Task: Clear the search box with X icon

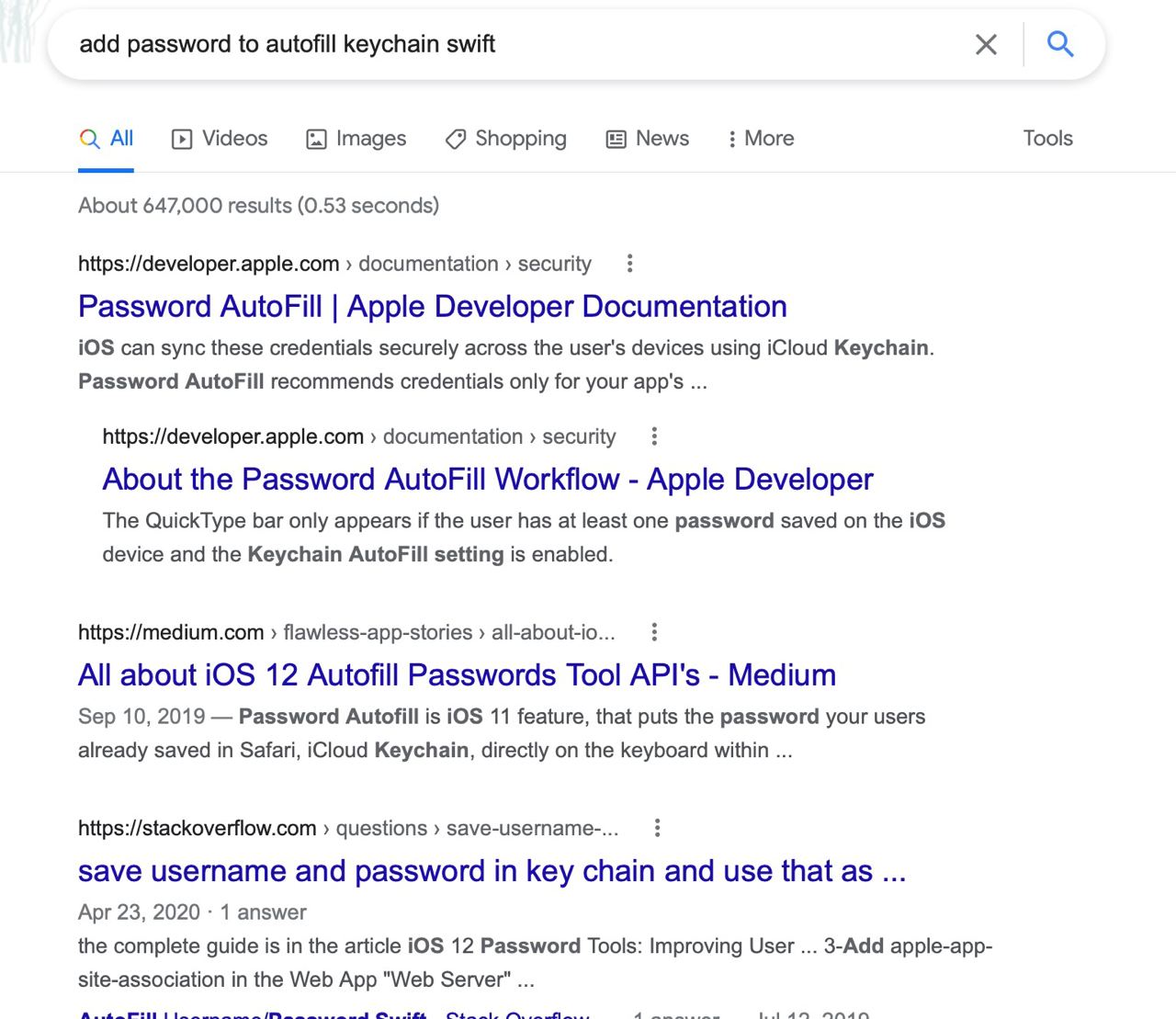Action: click(x=986, y=44)
